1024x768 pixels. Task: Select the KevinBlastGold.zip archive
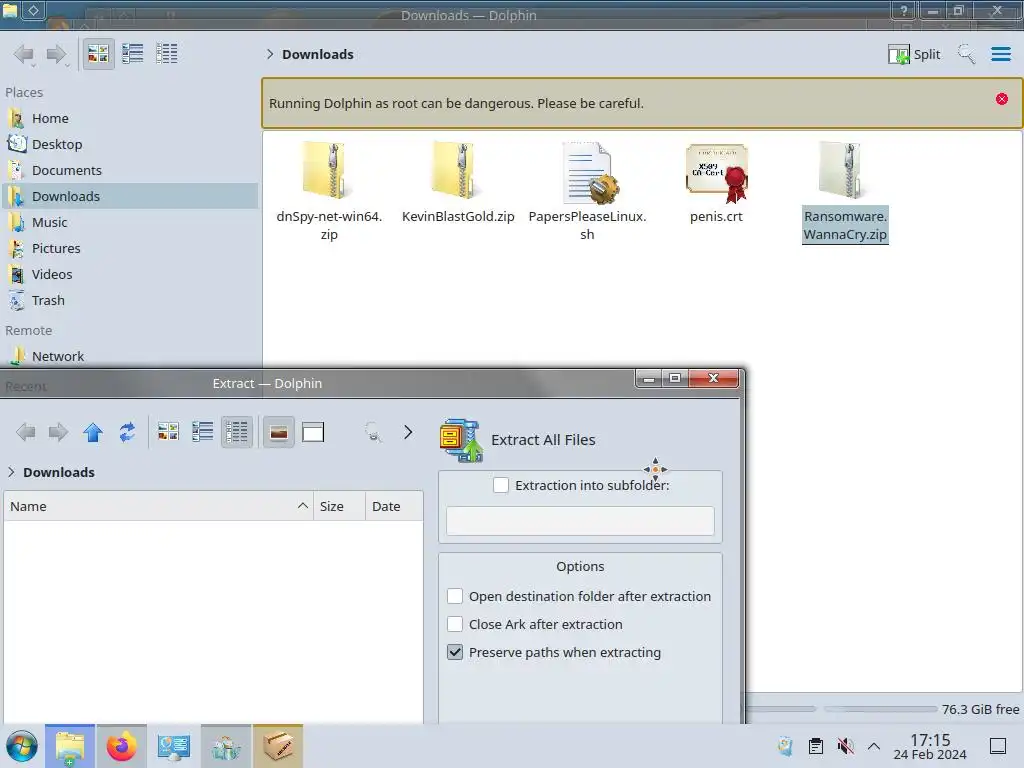click(x=458, y=184)
